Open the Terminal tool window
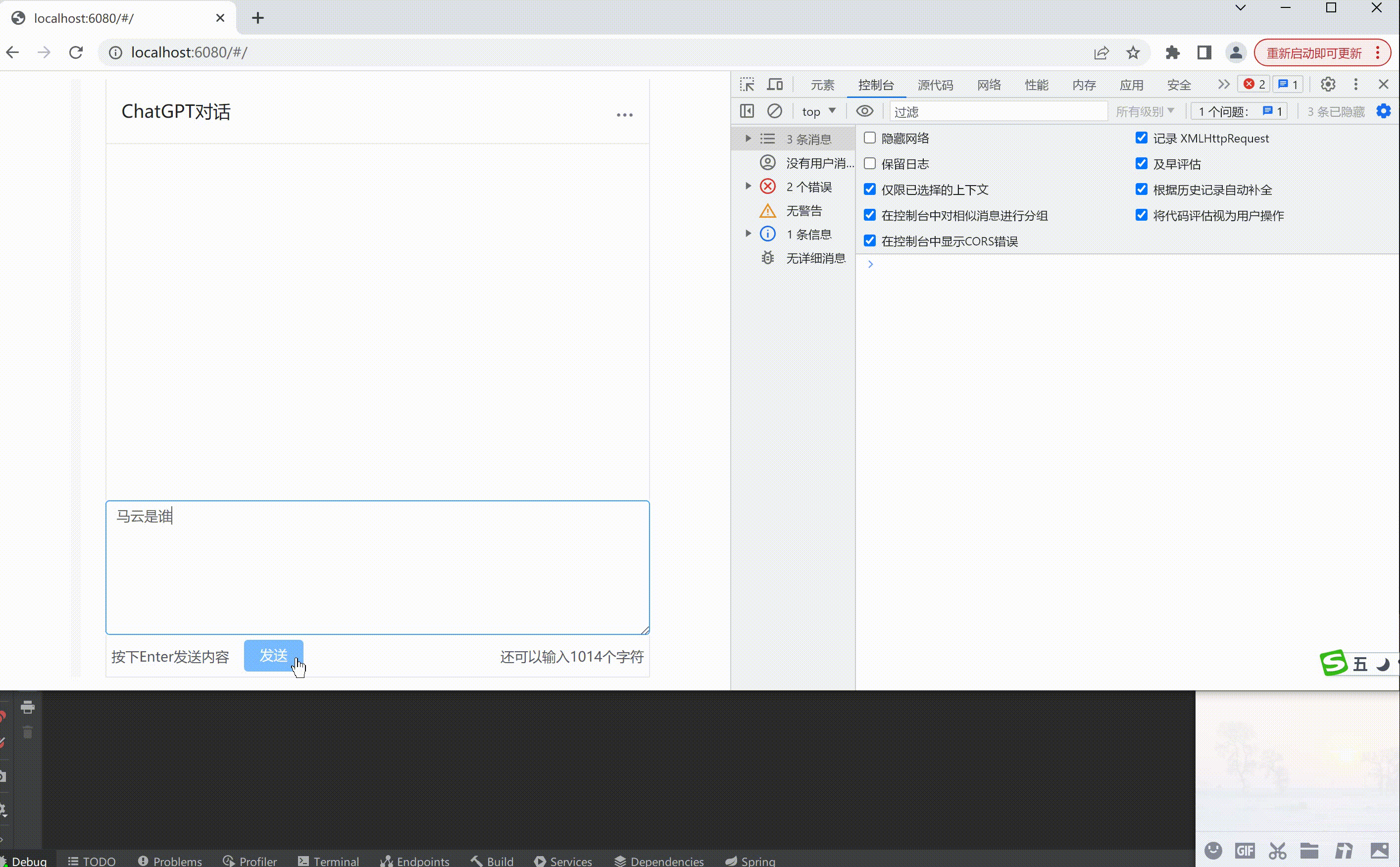 point(328,860)
